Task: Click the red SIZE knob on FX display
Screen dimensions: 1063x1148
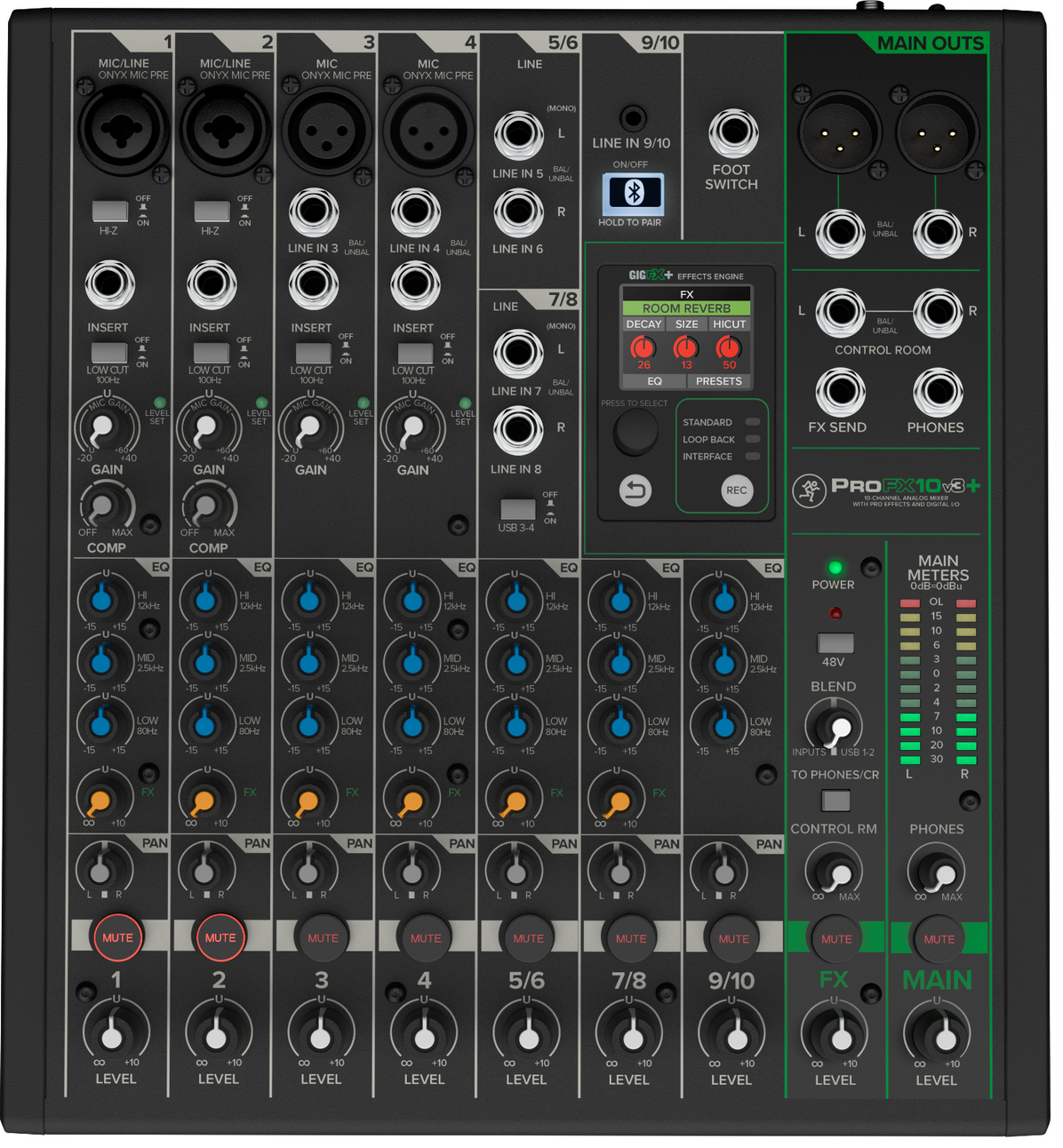Action: 686,347
